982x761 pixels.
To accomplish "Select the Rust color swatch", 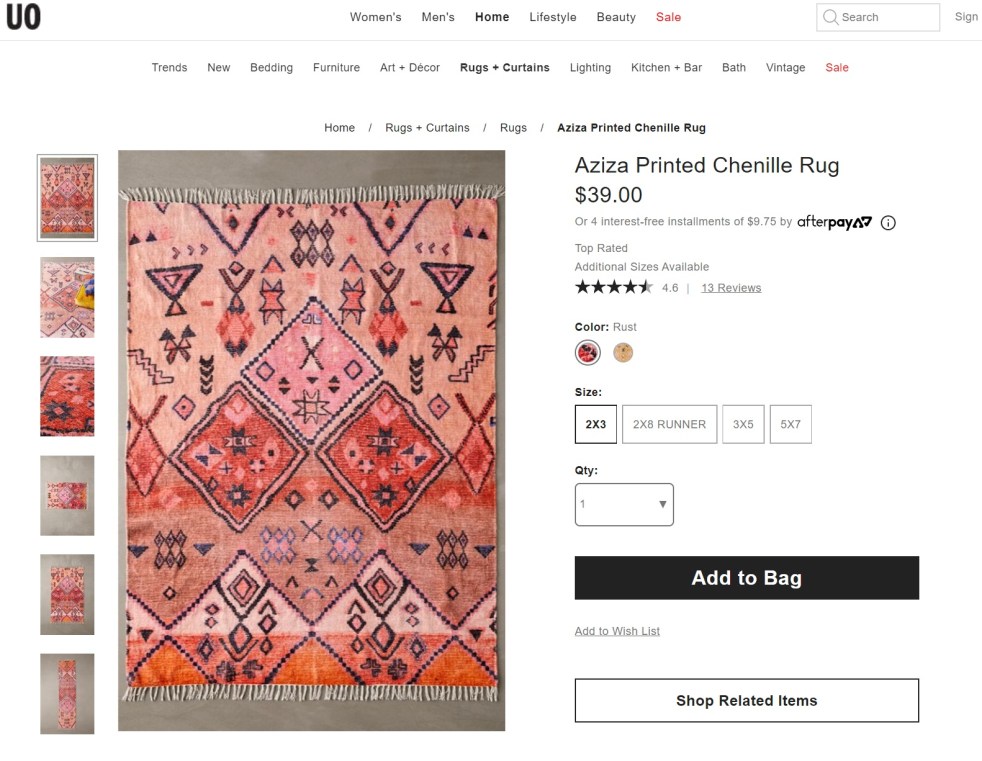I will tap(588, 352).
